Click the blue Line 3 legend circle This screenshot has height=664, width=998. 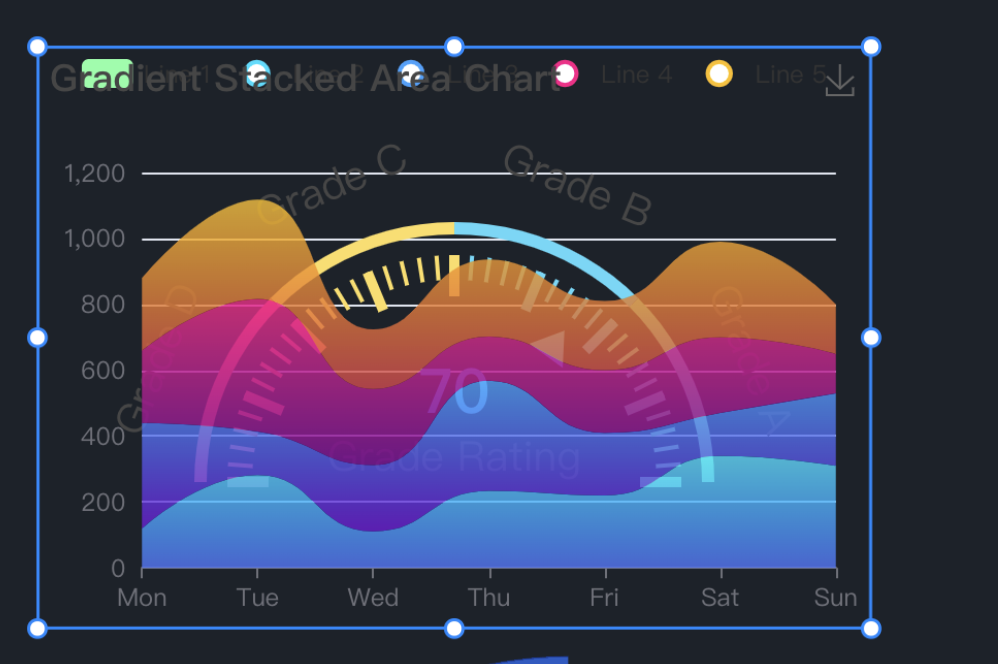(411, 74)
